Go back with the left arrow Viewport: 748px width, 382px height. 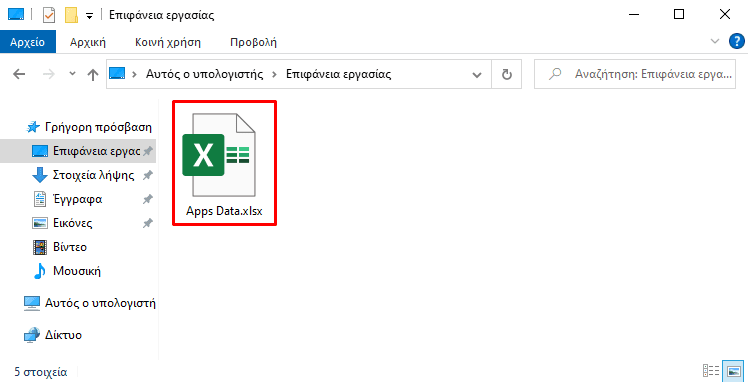tap(19, 74)
